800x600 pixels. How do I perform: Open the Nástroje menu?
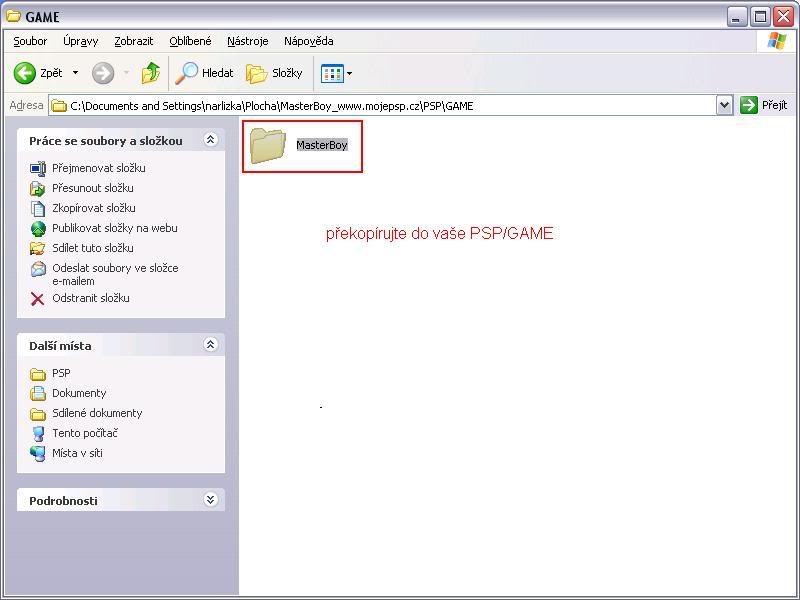click(247, 41)
